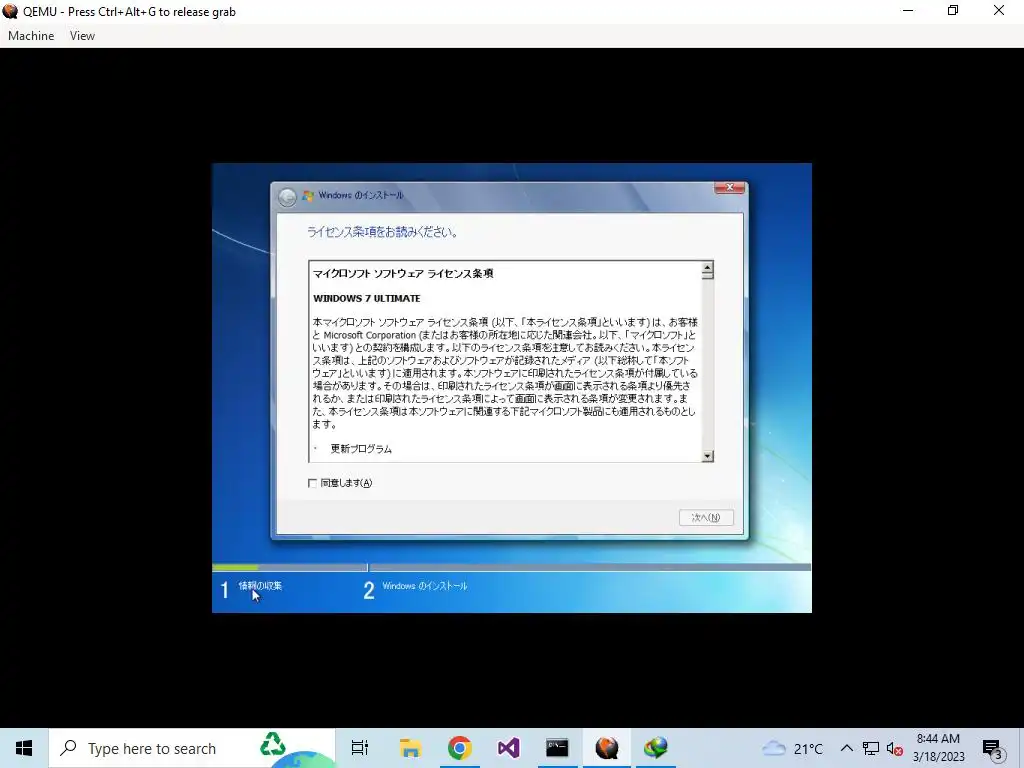
Task: Open Internet Download Manager taskbar icon
Action: point(656,748)
